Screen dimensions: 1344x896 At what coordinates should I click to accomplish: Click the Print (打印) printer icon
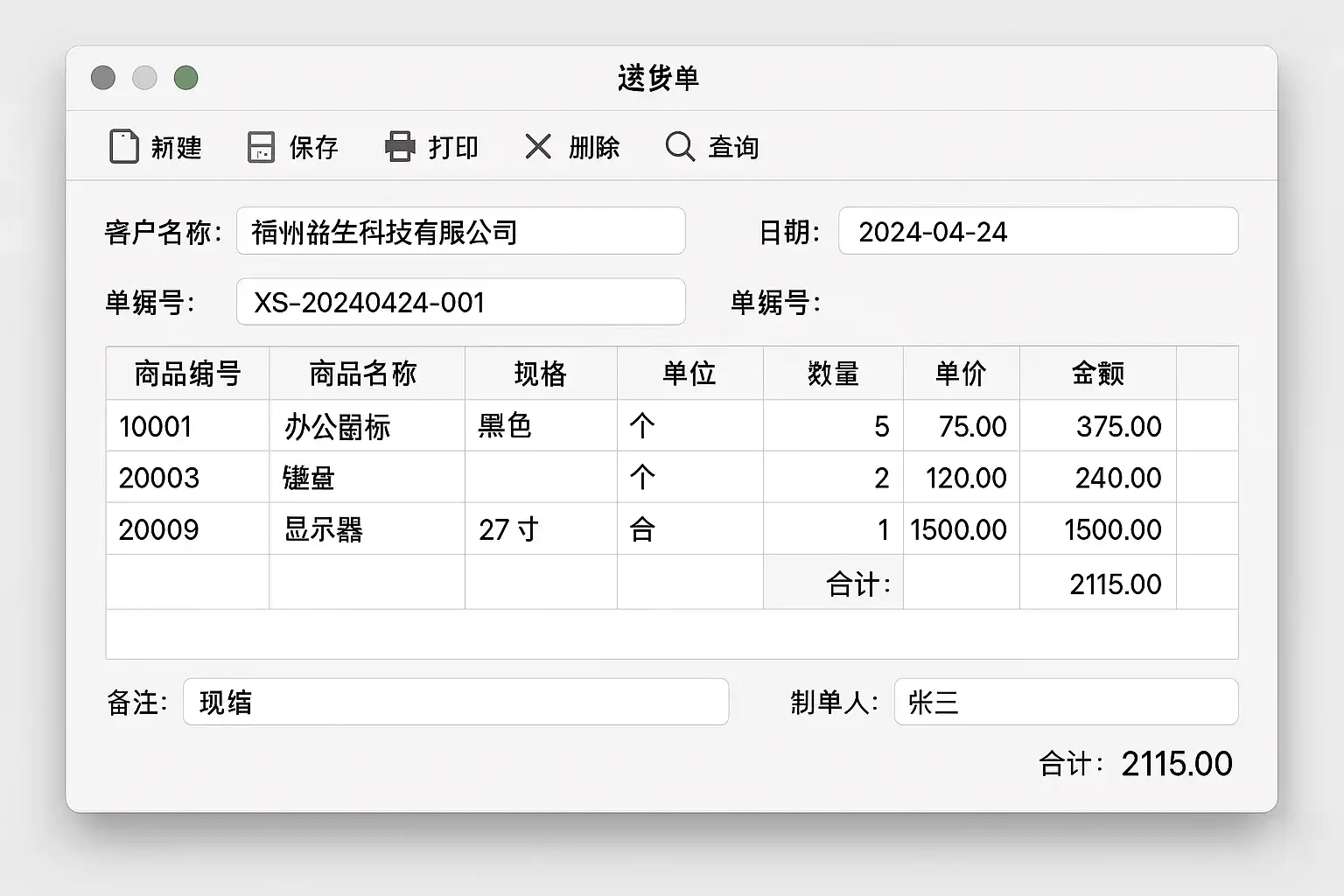(x=400, y=147)
